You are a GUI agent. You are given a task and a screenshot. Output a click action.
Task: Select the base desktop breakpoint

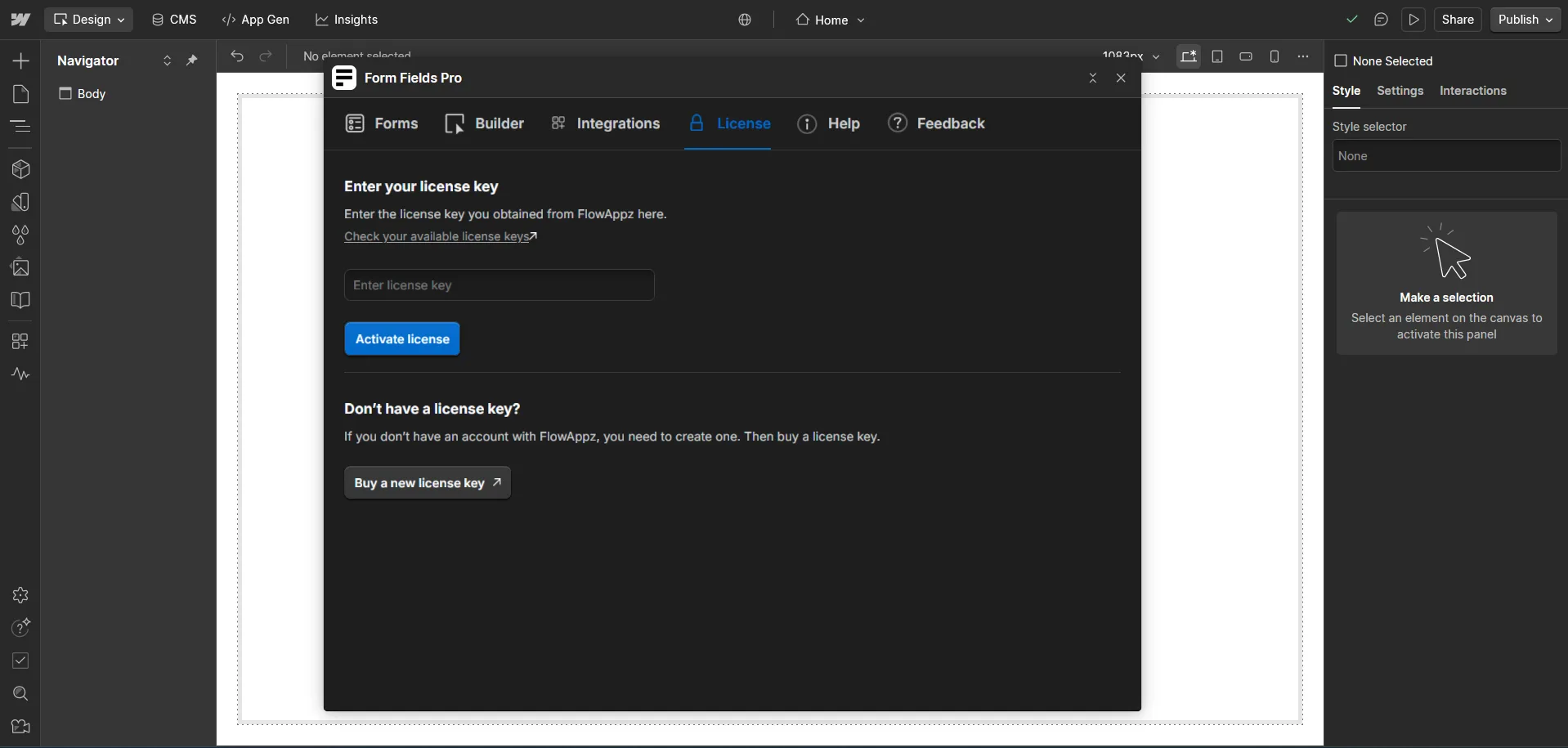1189,56
